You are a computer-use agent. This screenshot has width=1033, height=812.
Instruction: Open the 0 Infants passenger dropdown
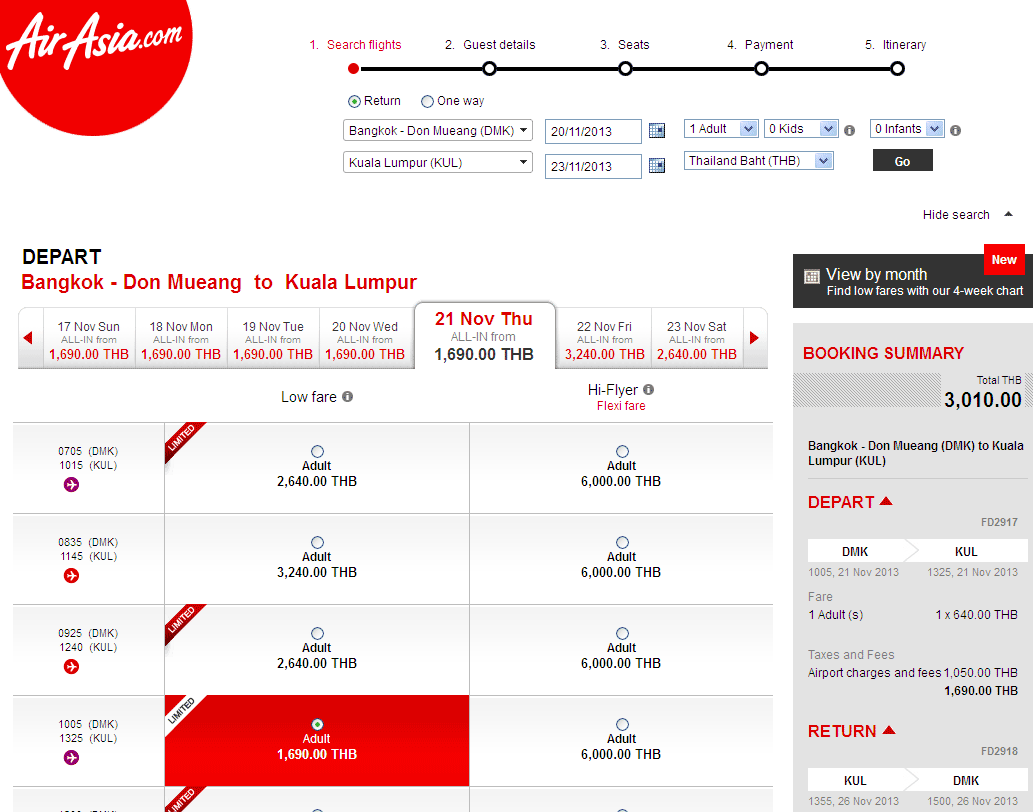(907, 128)
